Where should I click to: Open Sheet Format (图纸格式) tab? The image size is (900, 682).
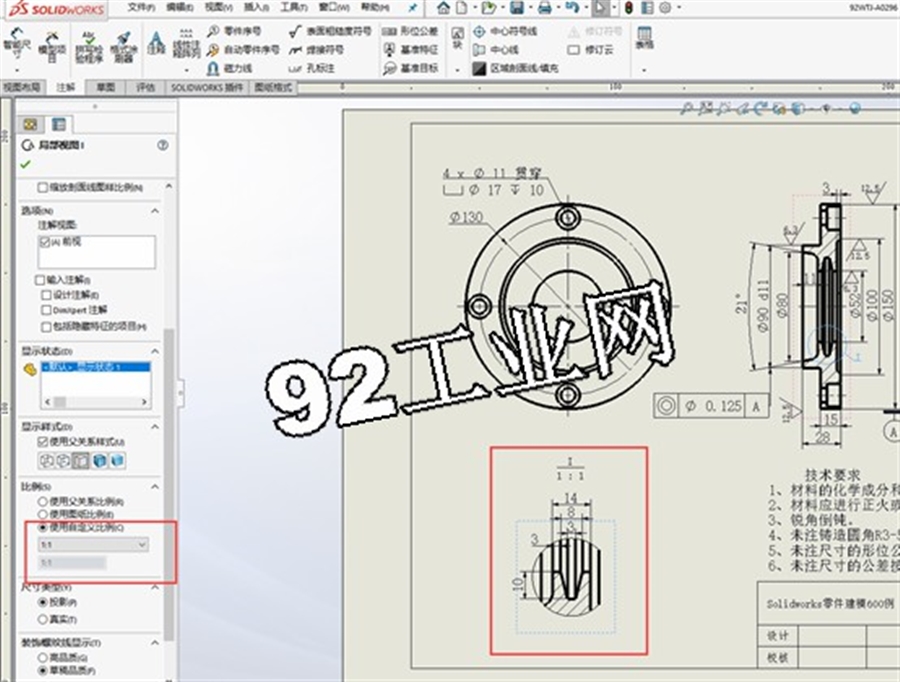[273, 87]
